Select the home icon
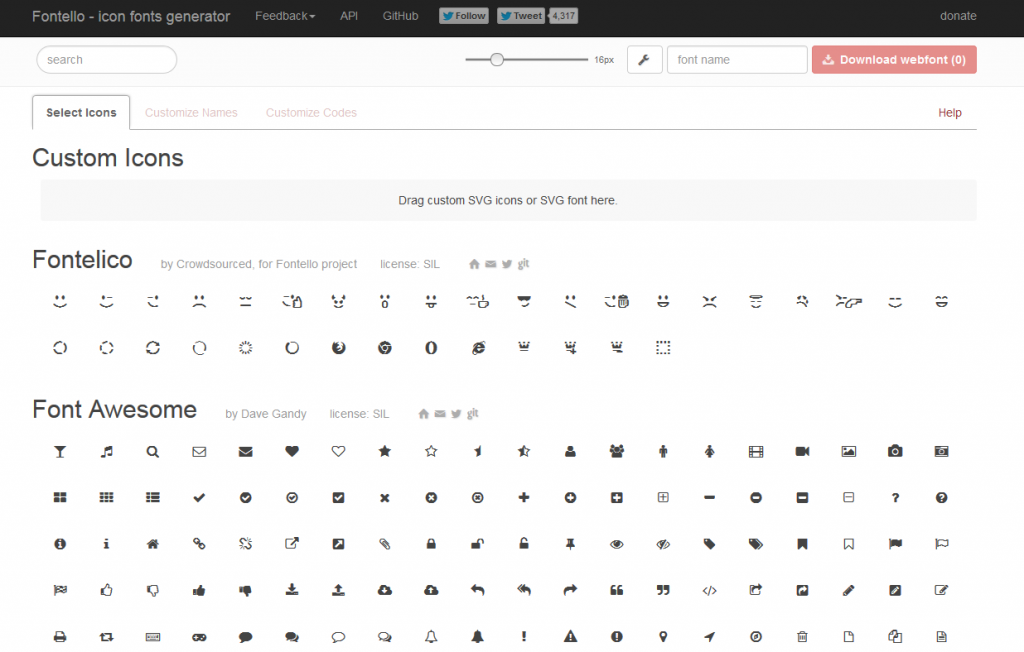 pos(152,544)
